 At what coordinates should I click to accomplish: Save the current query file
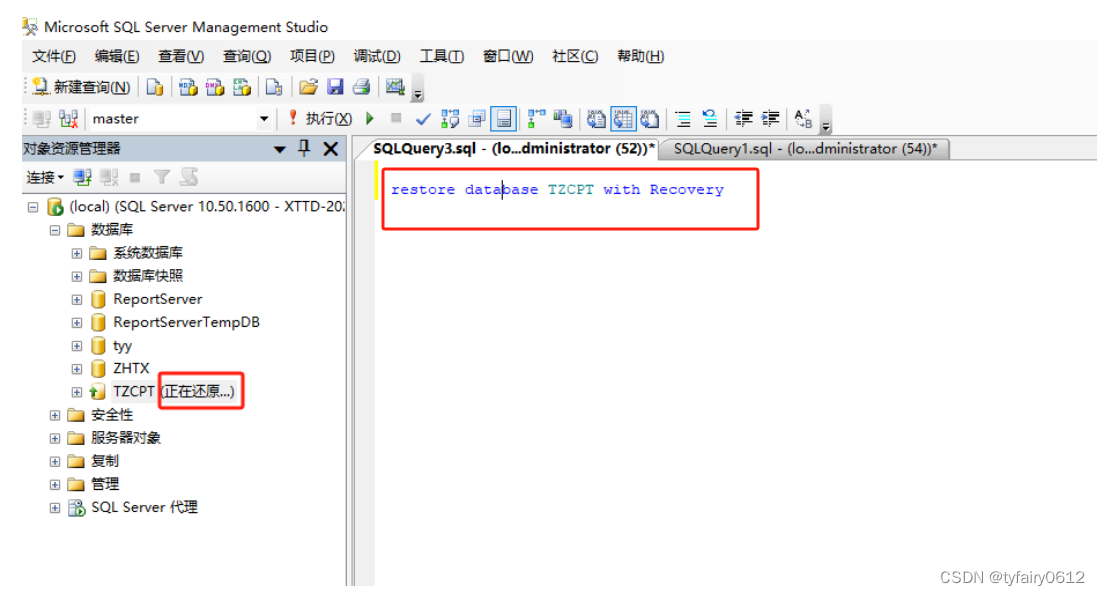point(334,87)
